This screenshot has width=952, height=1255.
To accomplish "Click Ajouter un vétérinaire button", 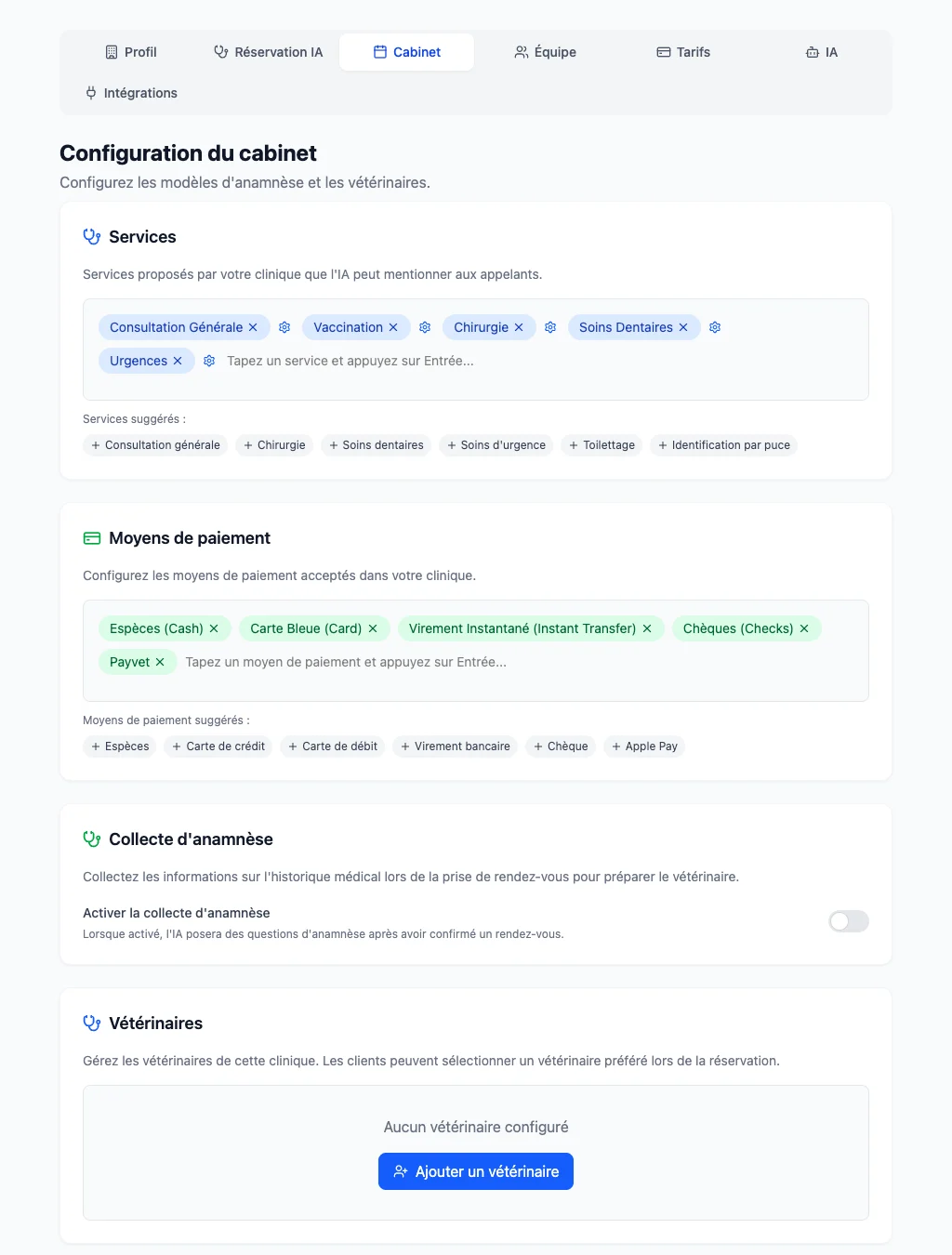I will [x=476, y=1171].
